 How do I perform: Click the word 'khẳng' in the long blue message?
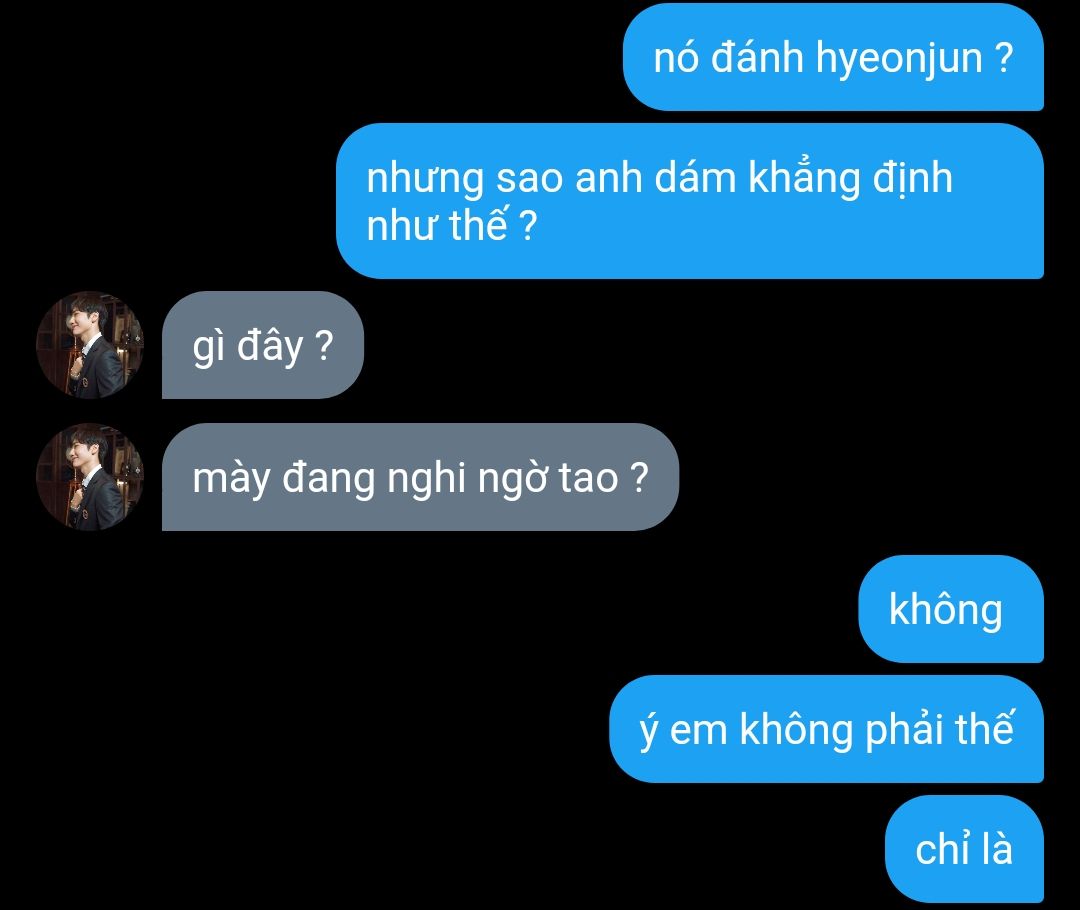[804, 179]
